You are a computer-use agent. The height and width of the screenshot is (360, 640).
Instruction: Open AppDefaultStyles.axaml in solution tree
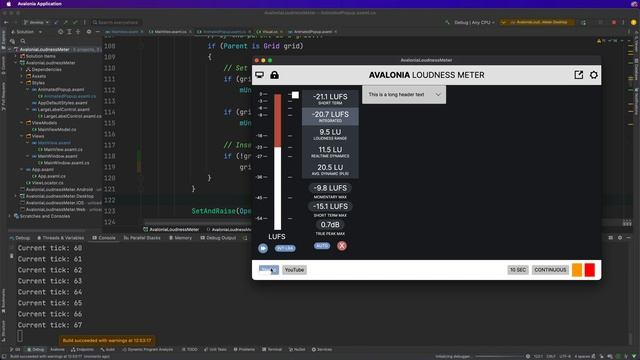pos(59,103)
